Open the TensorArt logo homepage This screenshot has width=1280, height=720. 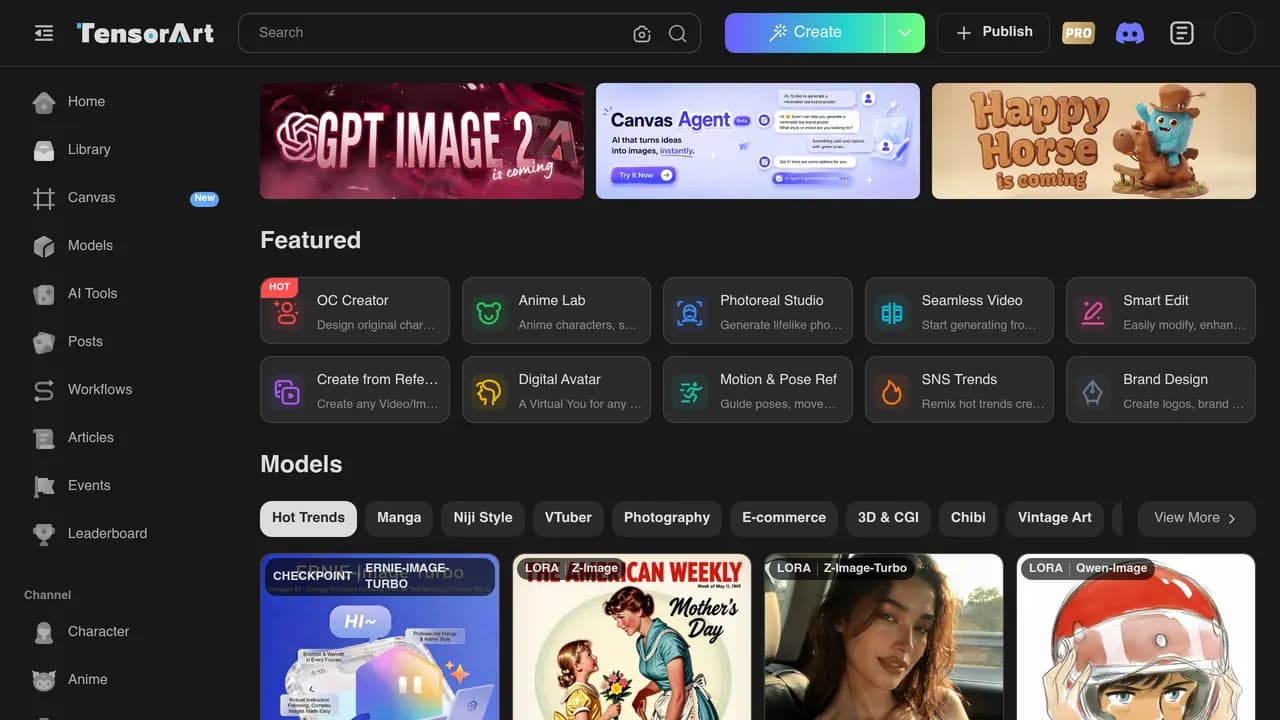click(x=145, y=33)
